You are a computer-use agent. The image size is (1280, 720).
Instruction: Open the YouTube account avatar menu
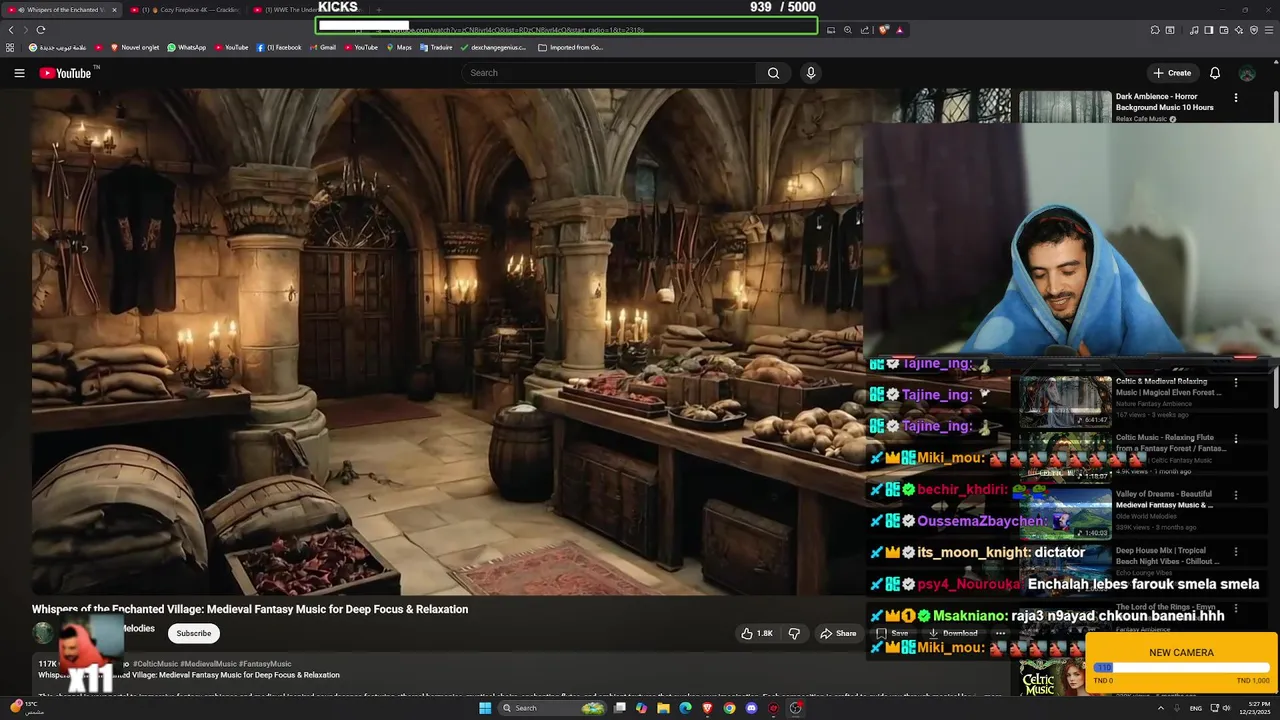[x=1247, y=73]
